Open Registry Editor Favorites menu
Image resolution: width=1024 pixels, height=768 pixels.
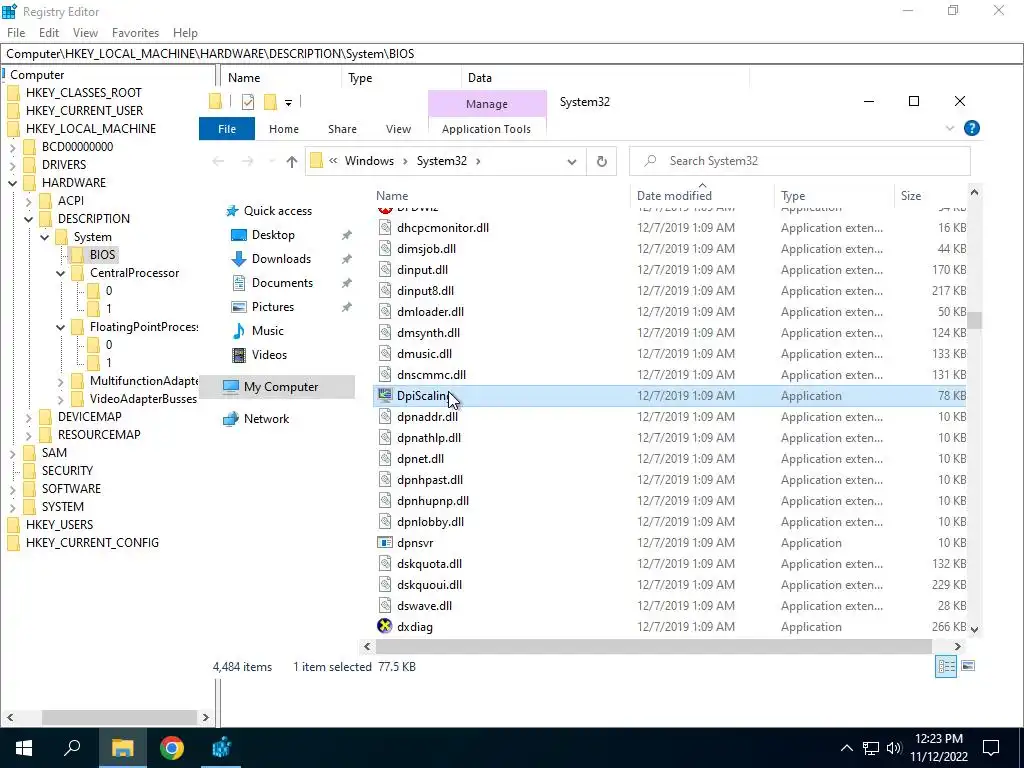click(x=135, y=33)
